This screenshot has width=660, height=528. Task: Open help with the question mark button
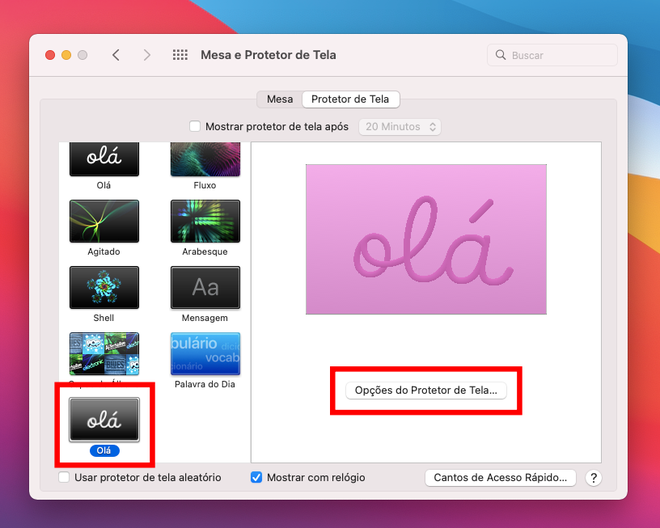tap(593, 478)
